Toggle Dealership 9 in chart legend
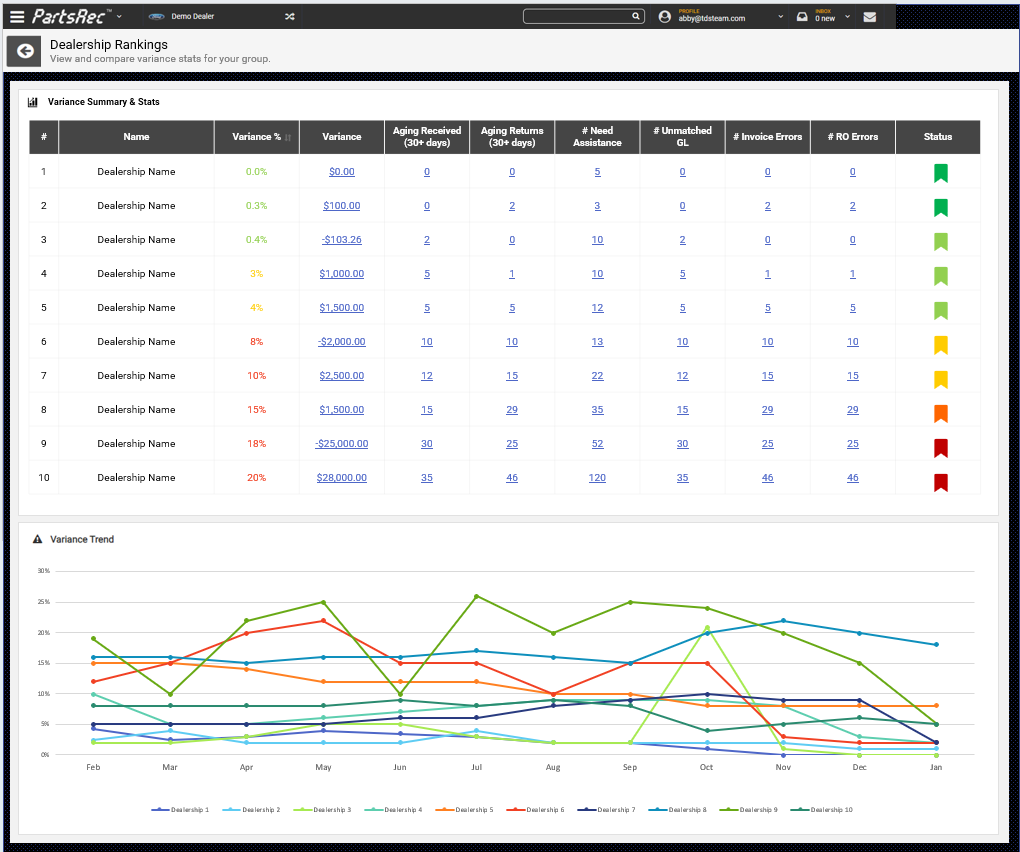Viewport: 1020px width, 852px height. tap(748, 810)
